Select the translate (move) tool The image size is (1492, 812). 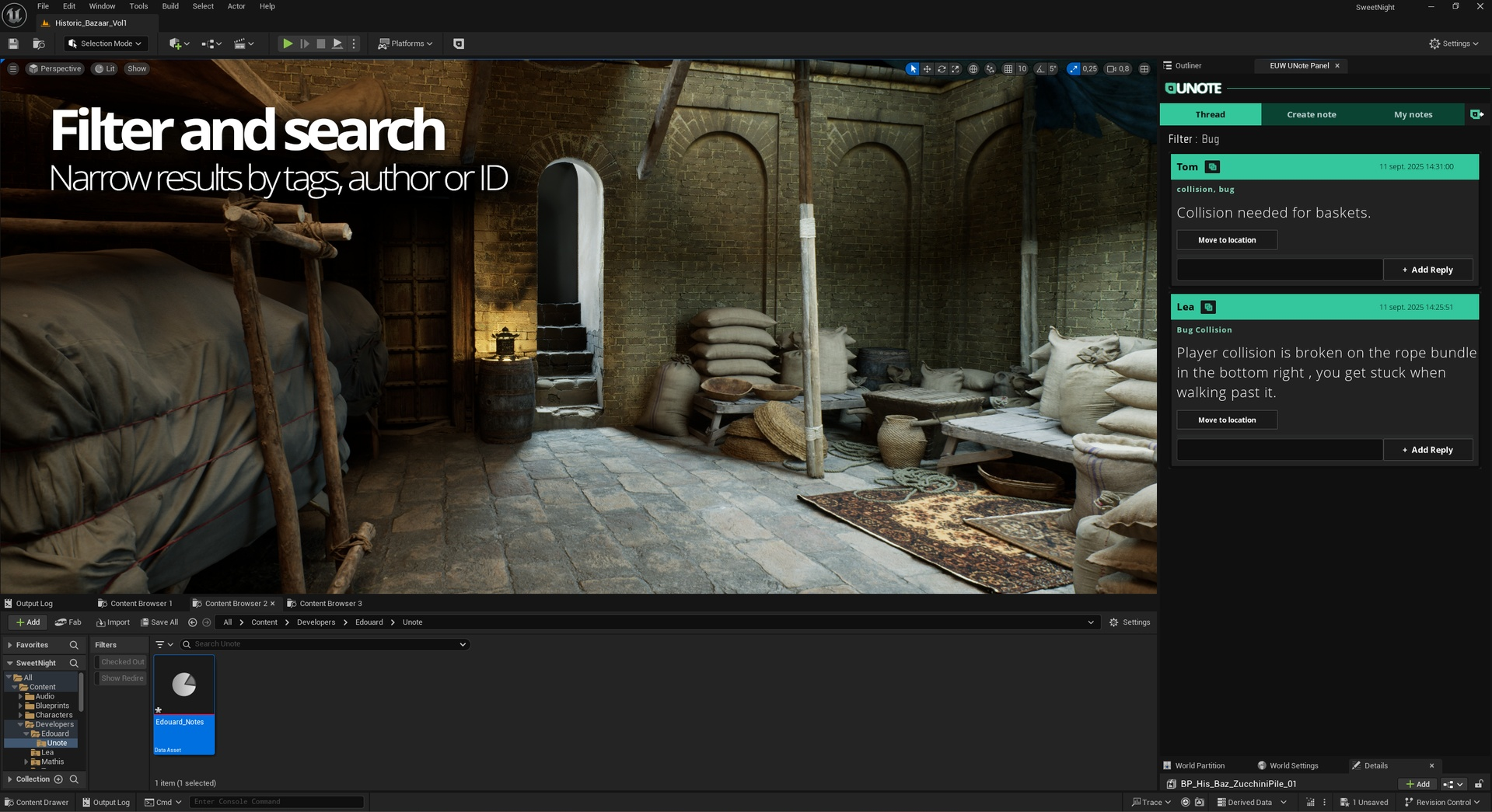click(x=927, y=69)
